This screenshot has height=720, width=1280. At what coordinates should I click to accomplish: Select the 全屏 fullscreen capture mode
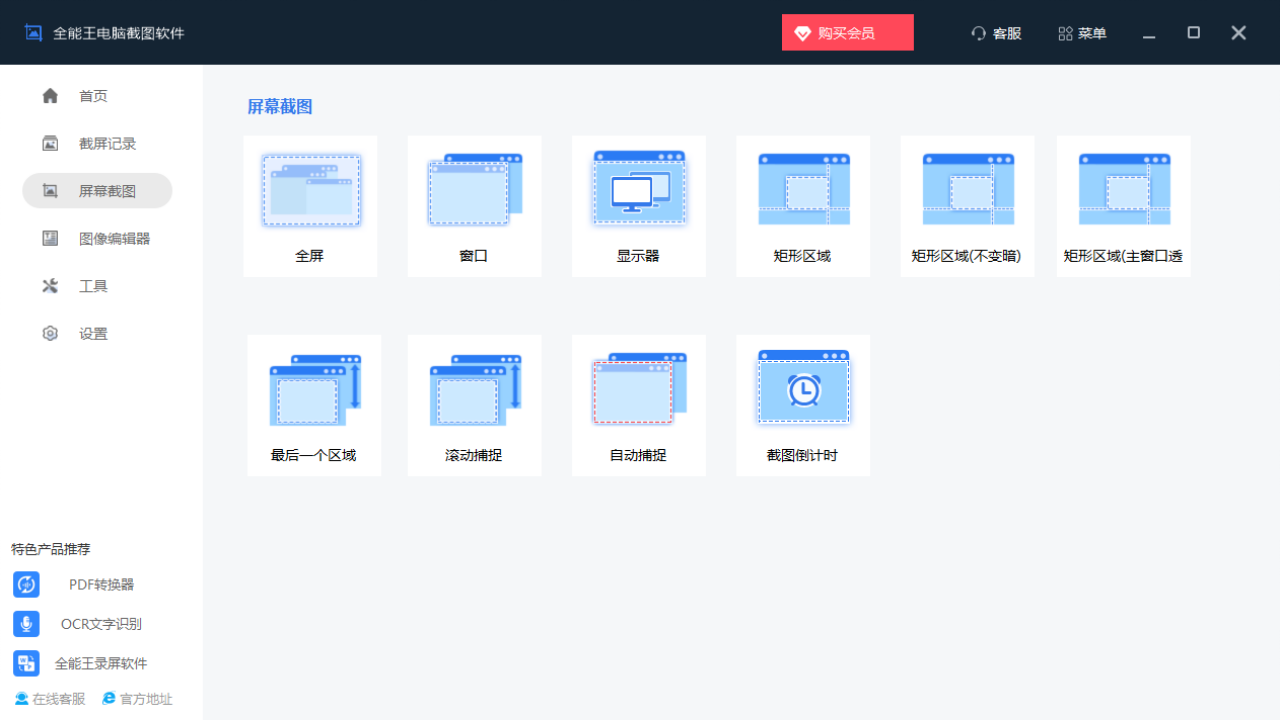[310, 205]
